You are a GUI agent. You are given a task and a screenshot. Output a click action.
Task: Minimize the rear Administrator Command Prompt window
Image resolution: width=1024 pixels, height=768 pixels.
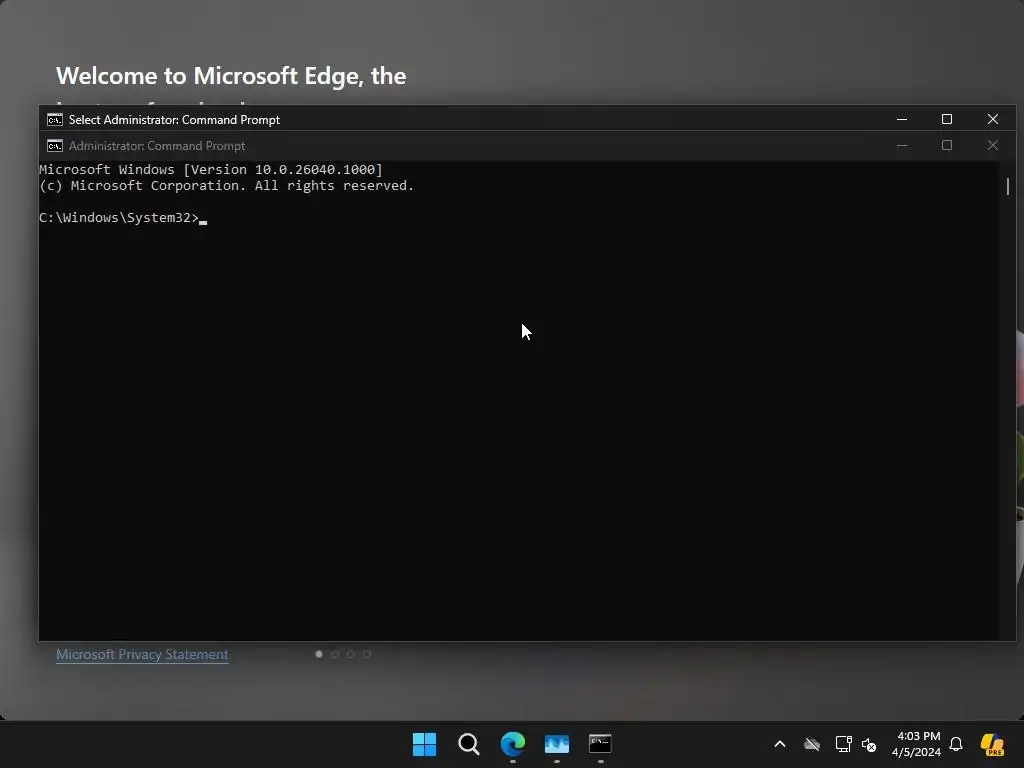[x=902, y=146]
